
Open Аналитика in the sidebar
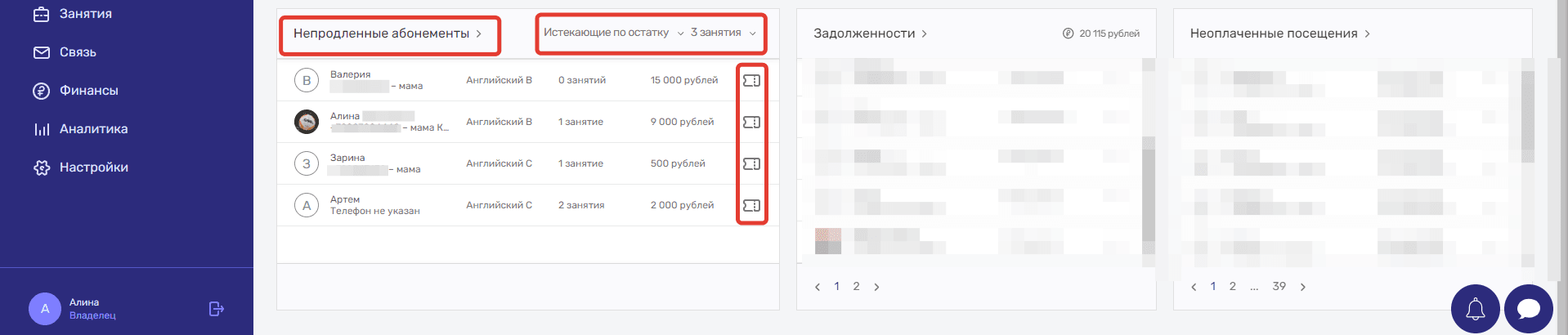click(93, 129)
